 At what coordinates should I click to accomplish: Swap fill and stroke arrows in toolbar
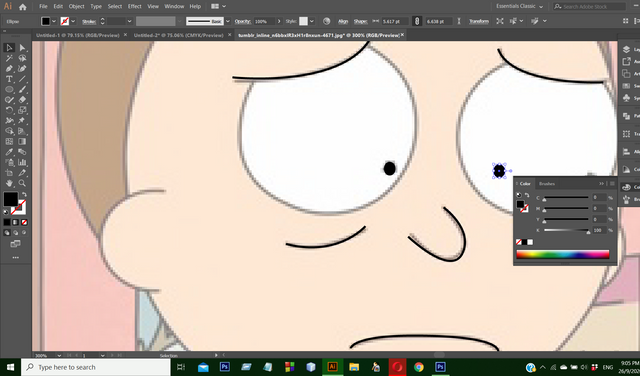24,195
